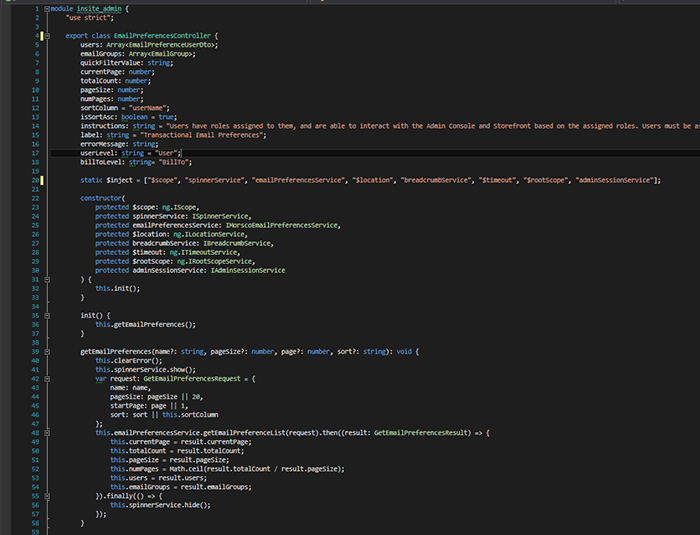Click the class name EmailPreferencesController
Viewport: 700px width, 535px height.
tap(162, 36)
